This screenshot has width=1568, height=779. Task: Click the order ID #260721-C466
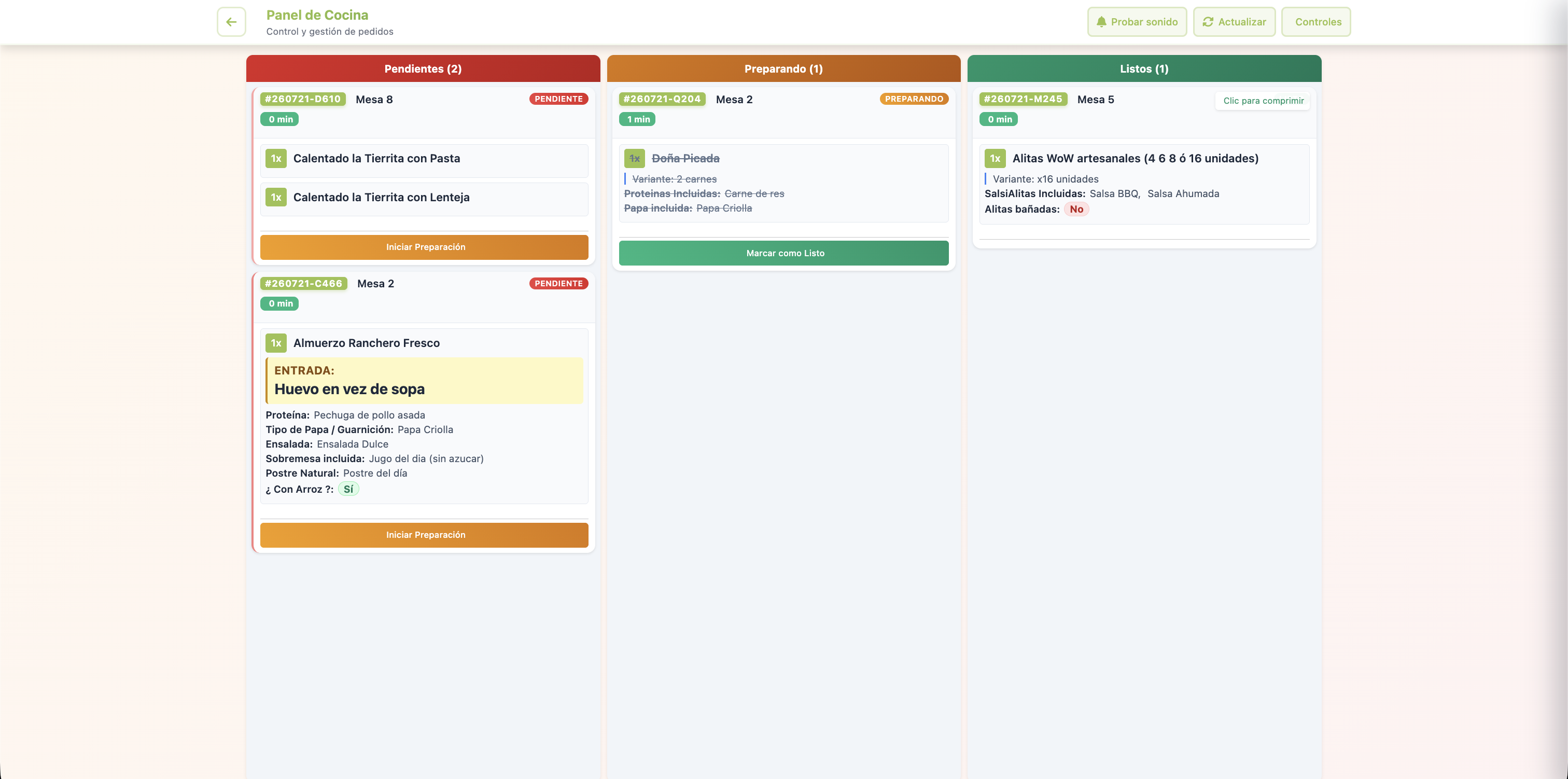[303, 284]
